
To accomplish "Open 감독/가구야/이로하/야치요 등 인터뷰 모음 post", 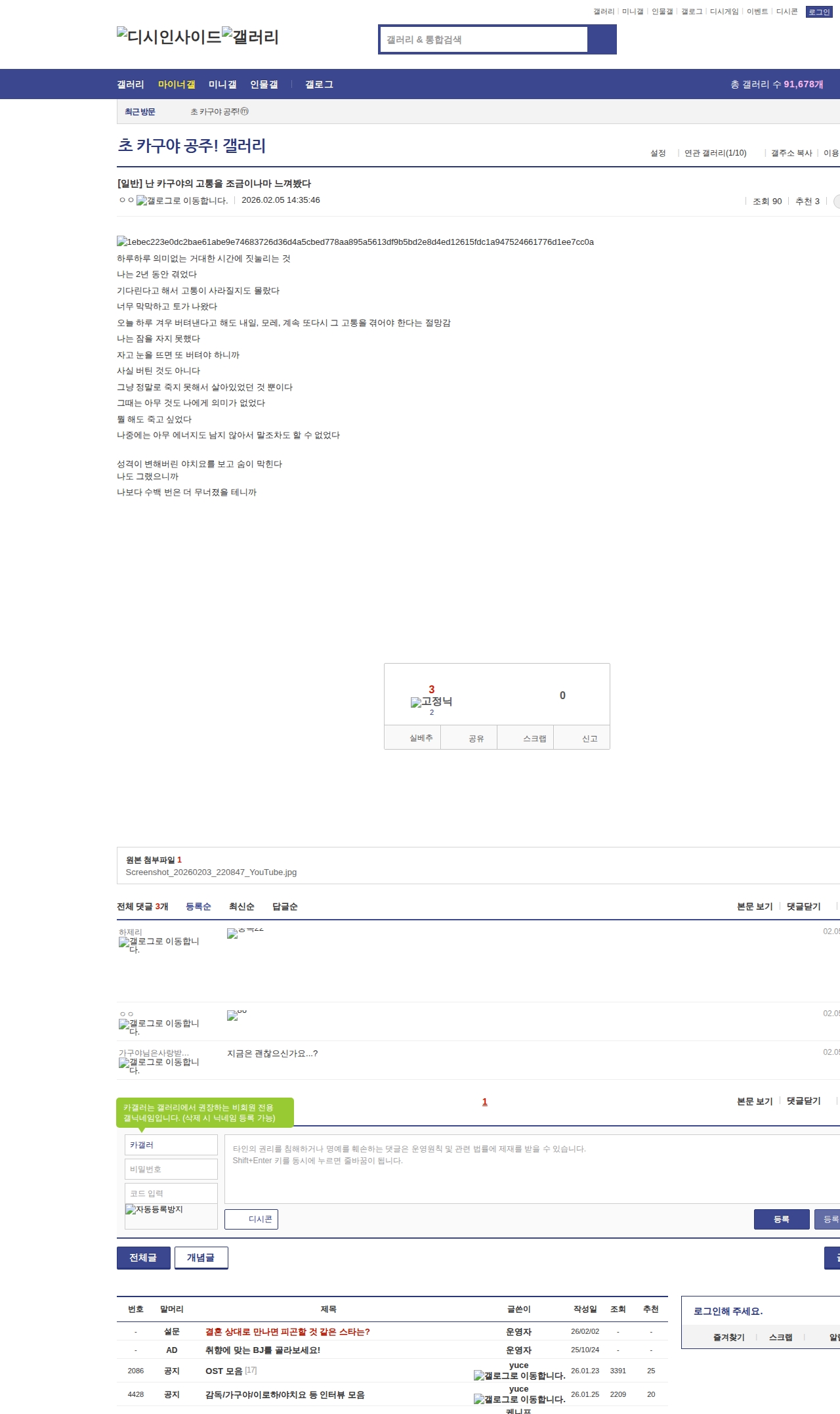I will click(285, 1395).
